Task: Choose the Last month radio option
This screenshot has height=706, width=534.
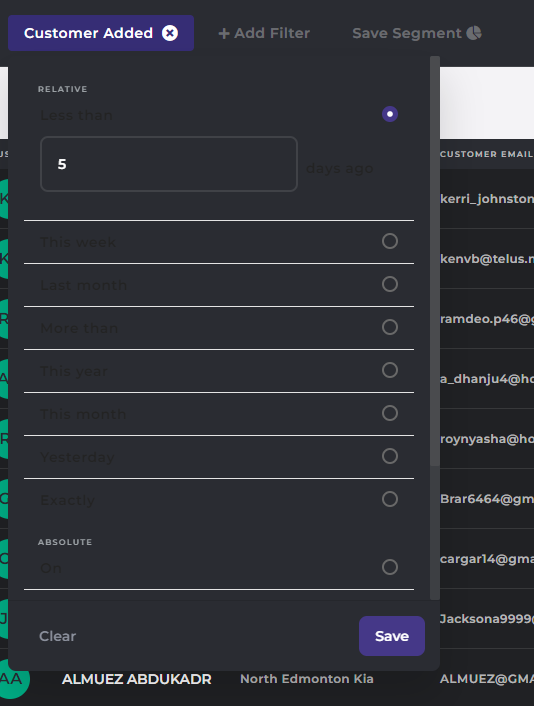Action: (390, 284)
